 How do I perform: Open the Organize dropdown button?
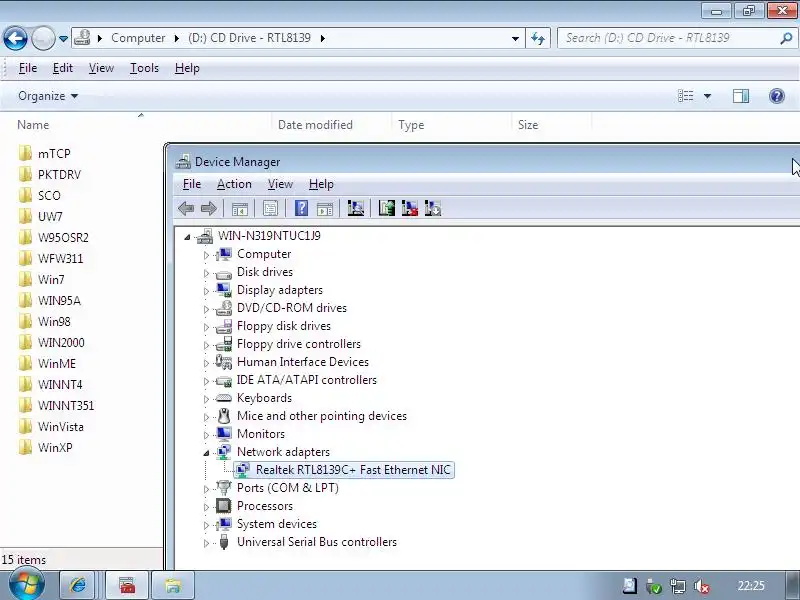(48, 96)
